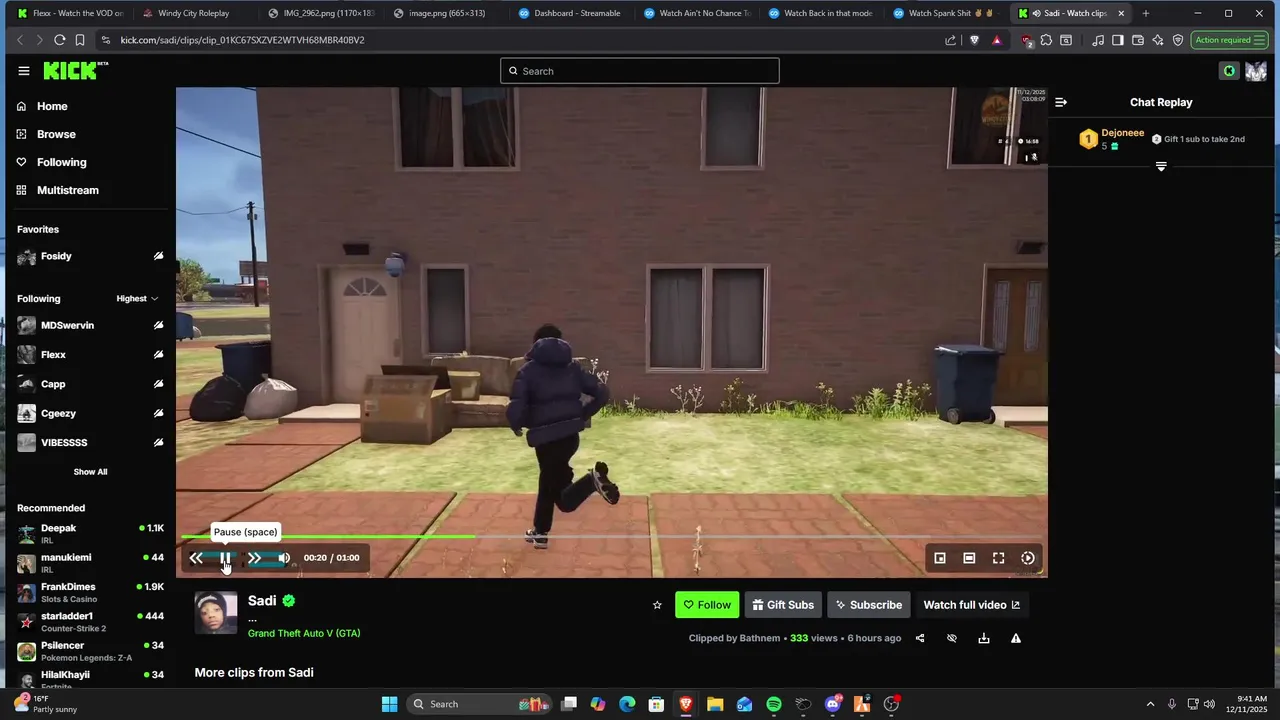
Task: Follow Sadi with the green button
Action: pos(707,605)
